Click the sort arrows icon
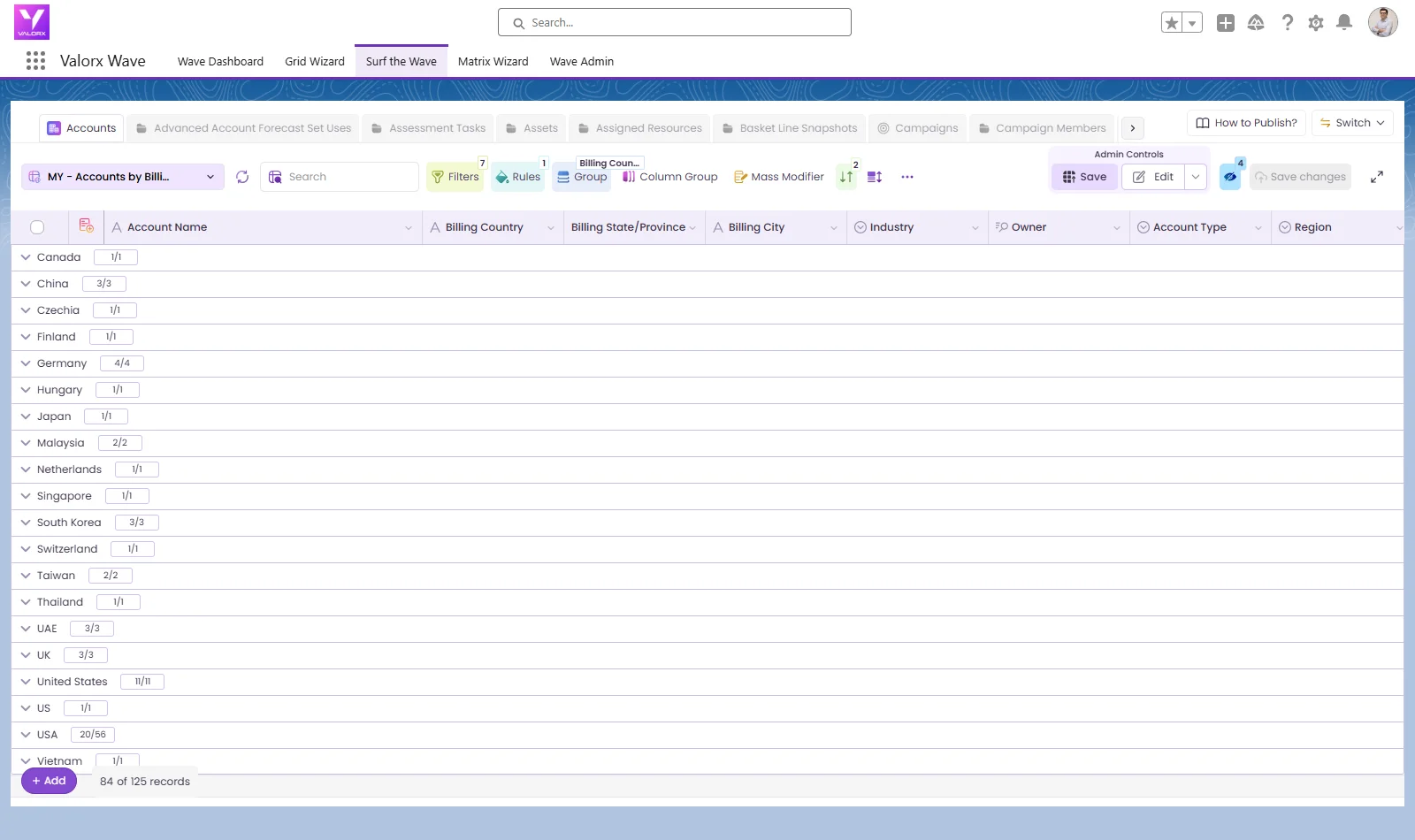The image size is (1415, 840). 846,177
